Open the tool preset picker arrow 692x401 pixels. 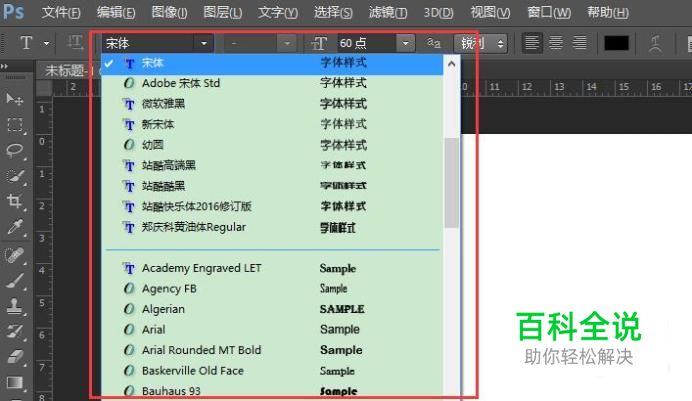46,43
